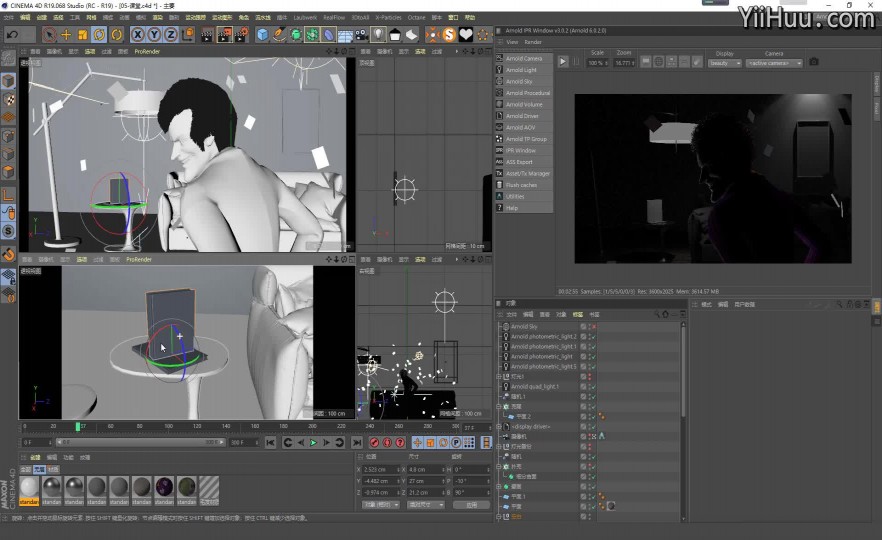The image size is (882, 540).
Task: Select the Live Selection cursor tool
Action: pyautogui.click(x=50, y=35)
